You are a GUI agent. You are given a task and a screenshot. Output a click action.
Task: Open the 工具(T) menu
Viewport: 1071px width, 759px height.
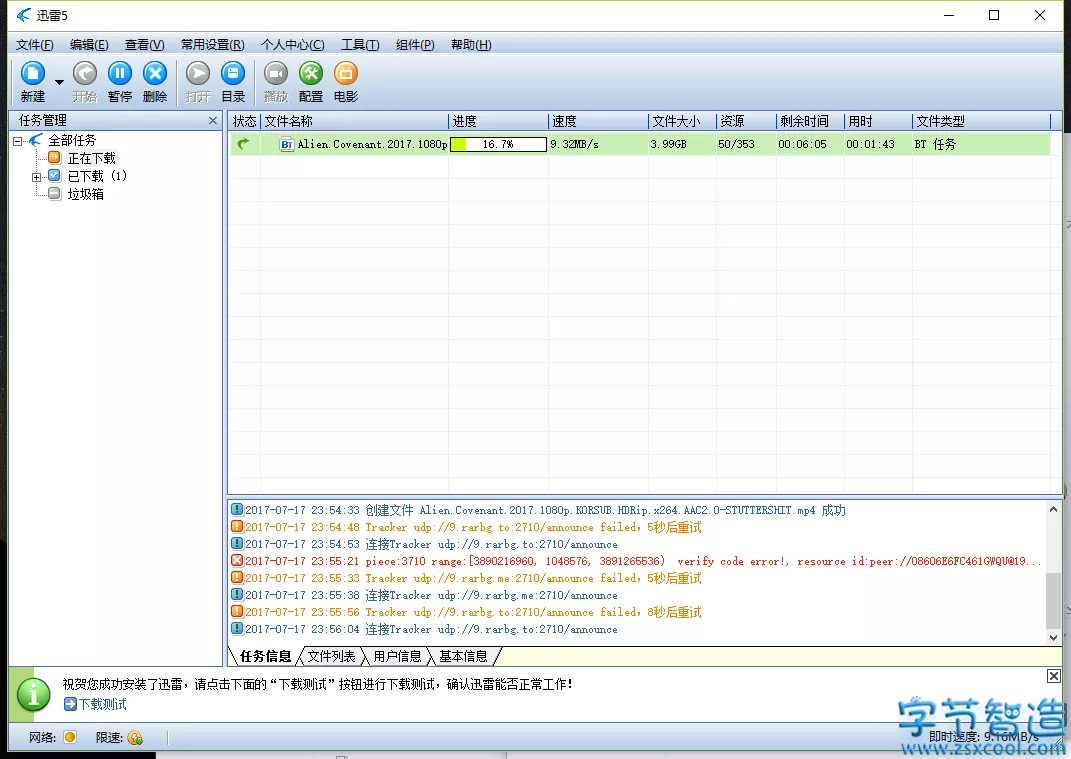pyautogui.click(x=360, y=45)
